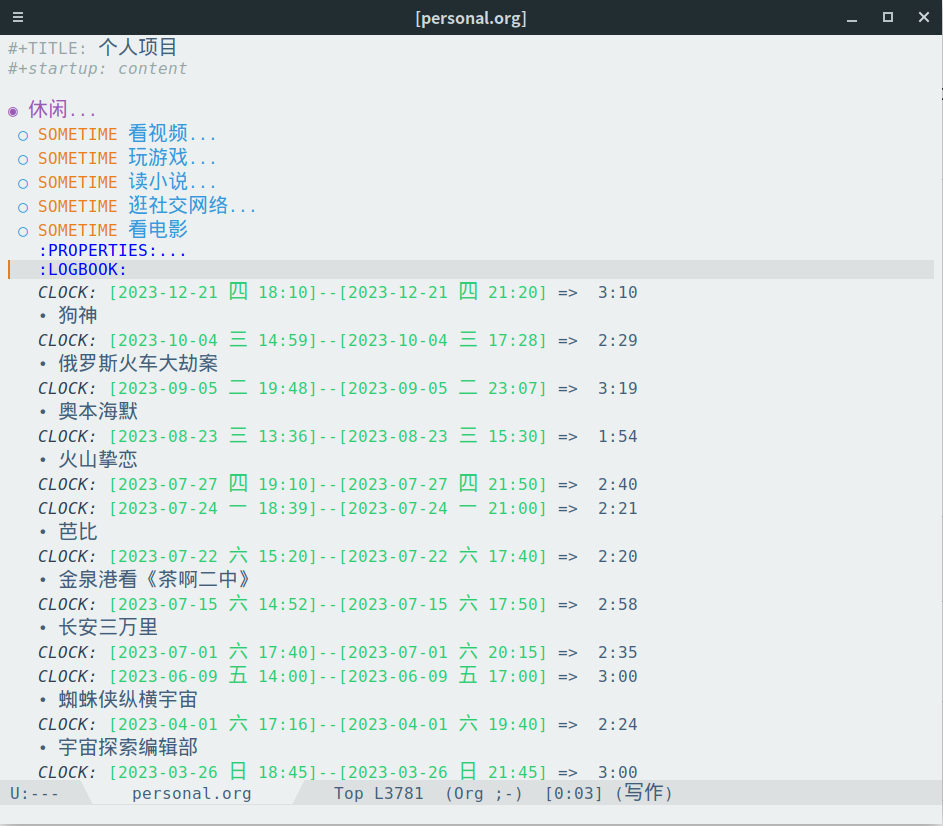Click the 蜘蛛侠纵横宇宙 list item
943x826 pixels.
pos(127,700)
